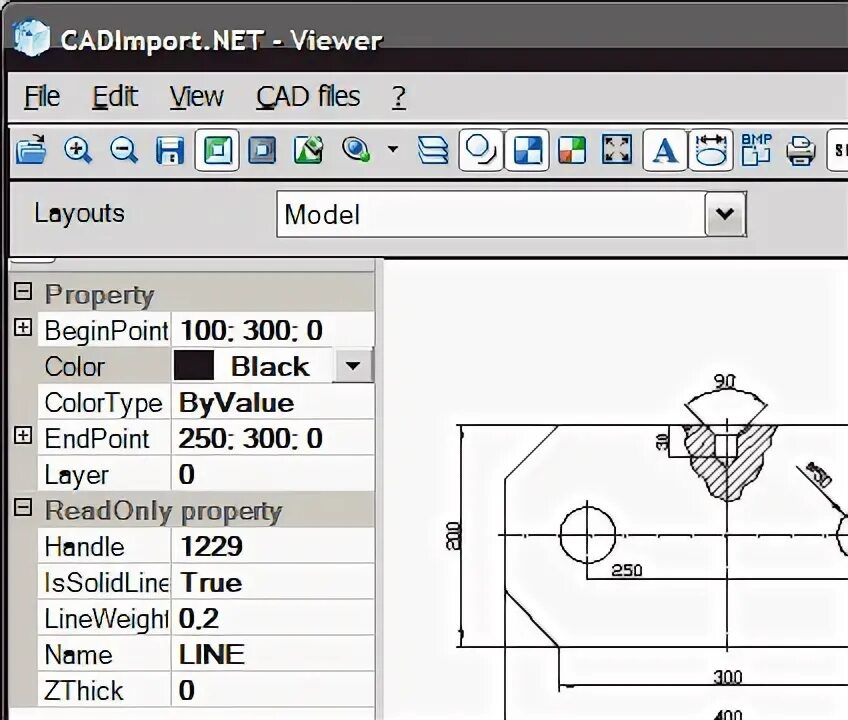Screen dimensions: 848x720
Task: Click the Handle value 1229
Action: tap(211, 546)
